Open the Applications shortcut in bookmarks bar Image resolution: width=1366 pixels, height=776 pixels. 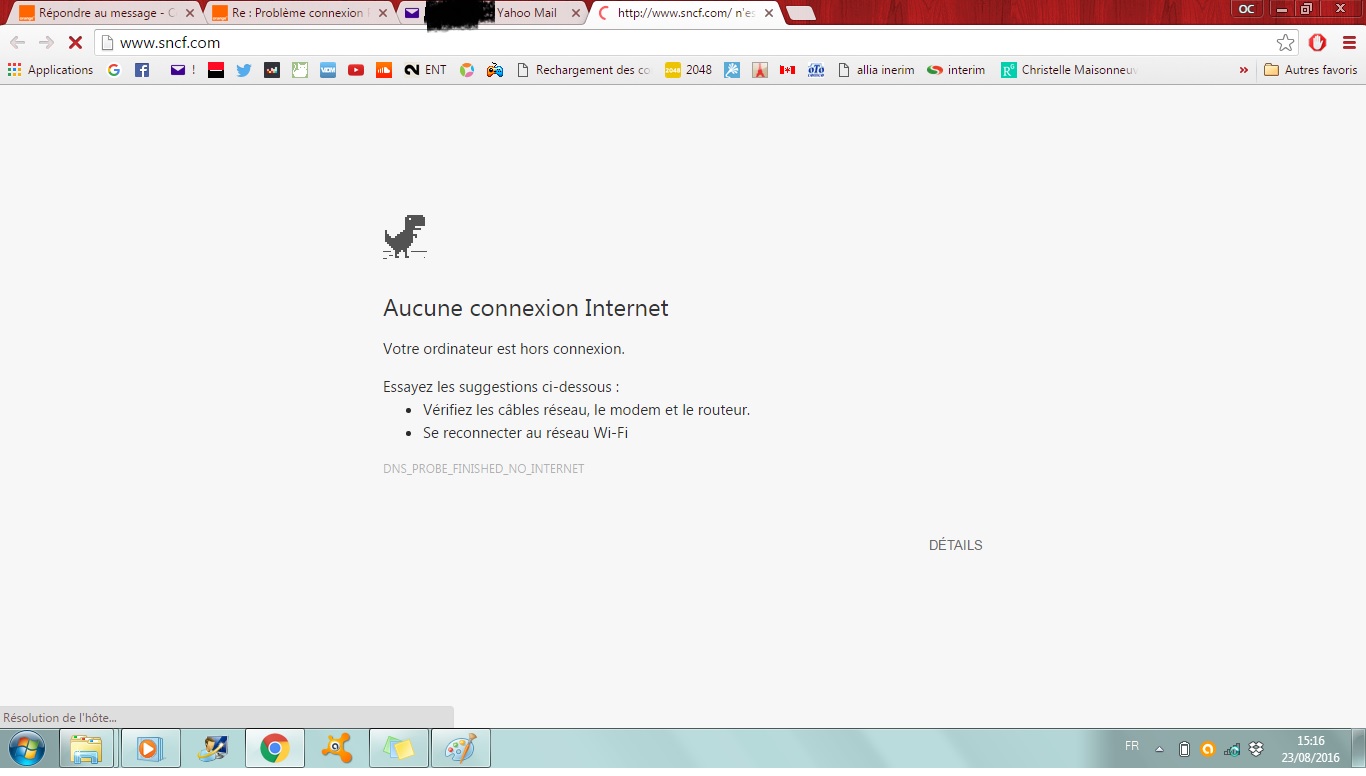click(x=50, y=70)
